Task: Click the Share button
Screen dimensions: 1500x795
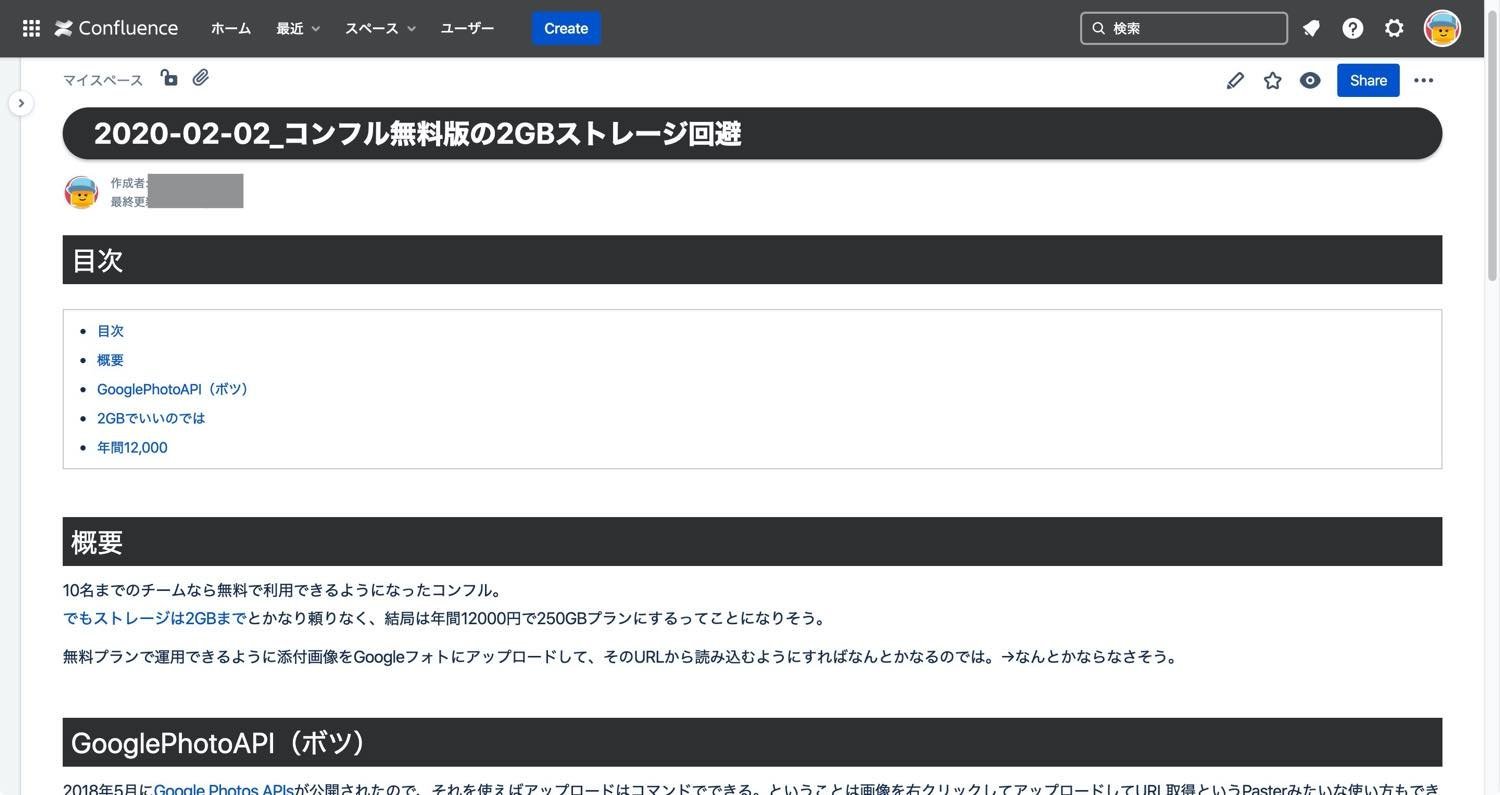Action: (1368, 80)
